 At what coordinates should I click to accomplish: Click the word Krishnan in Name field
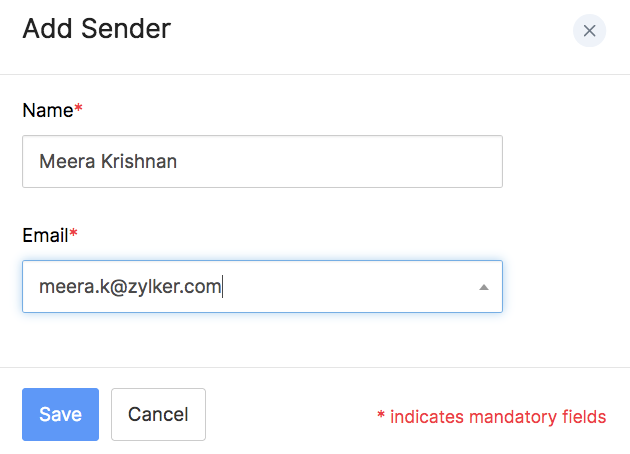point(139,161)
